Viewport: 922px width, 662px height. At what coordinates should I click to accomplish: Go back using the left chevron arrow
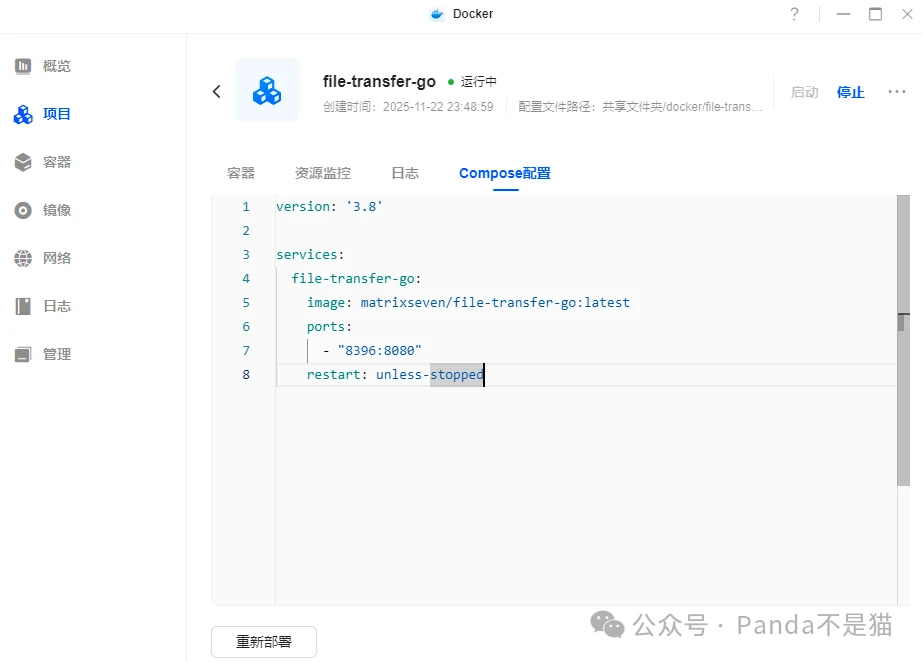coord(217,91)
